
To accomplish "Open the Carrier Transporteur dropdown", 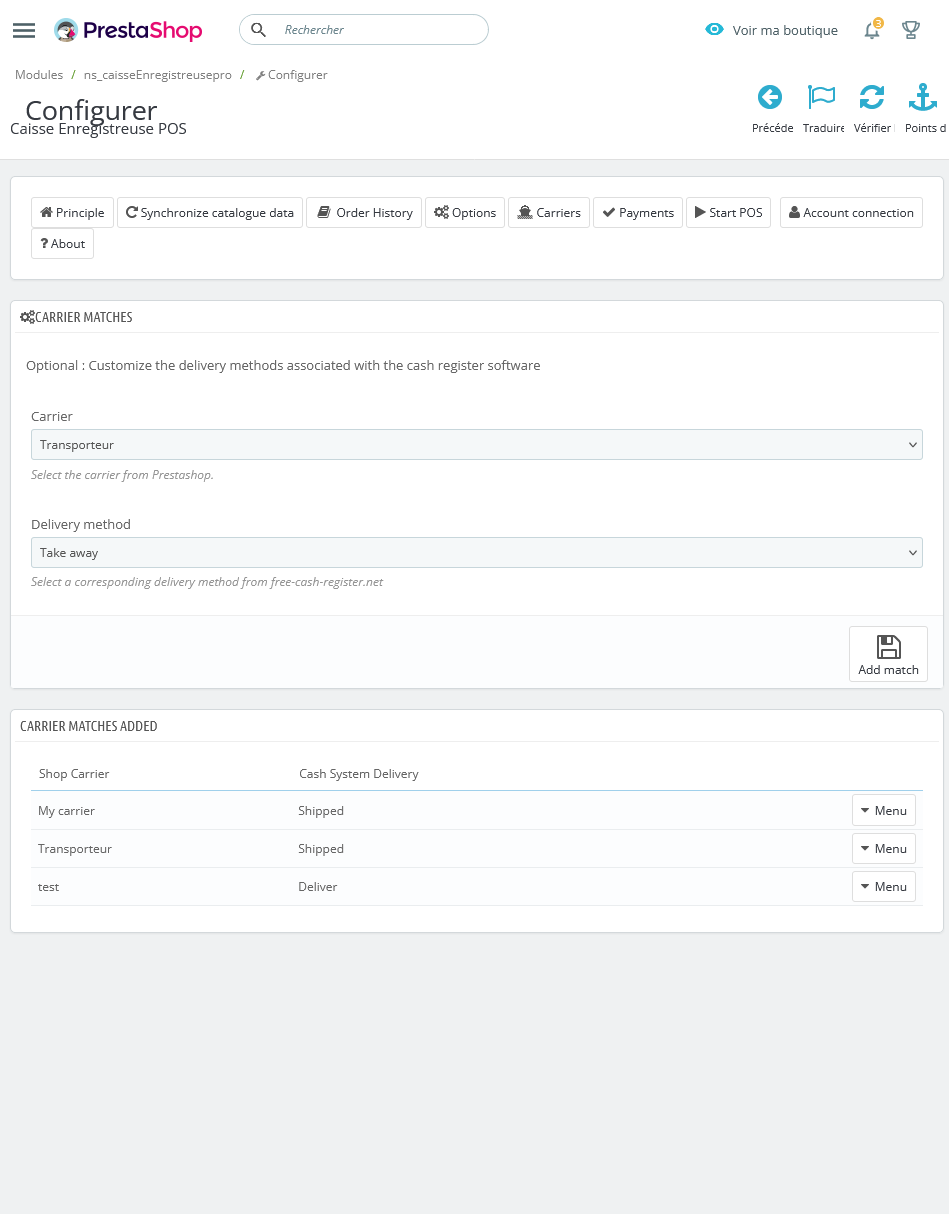I will 476,444.
